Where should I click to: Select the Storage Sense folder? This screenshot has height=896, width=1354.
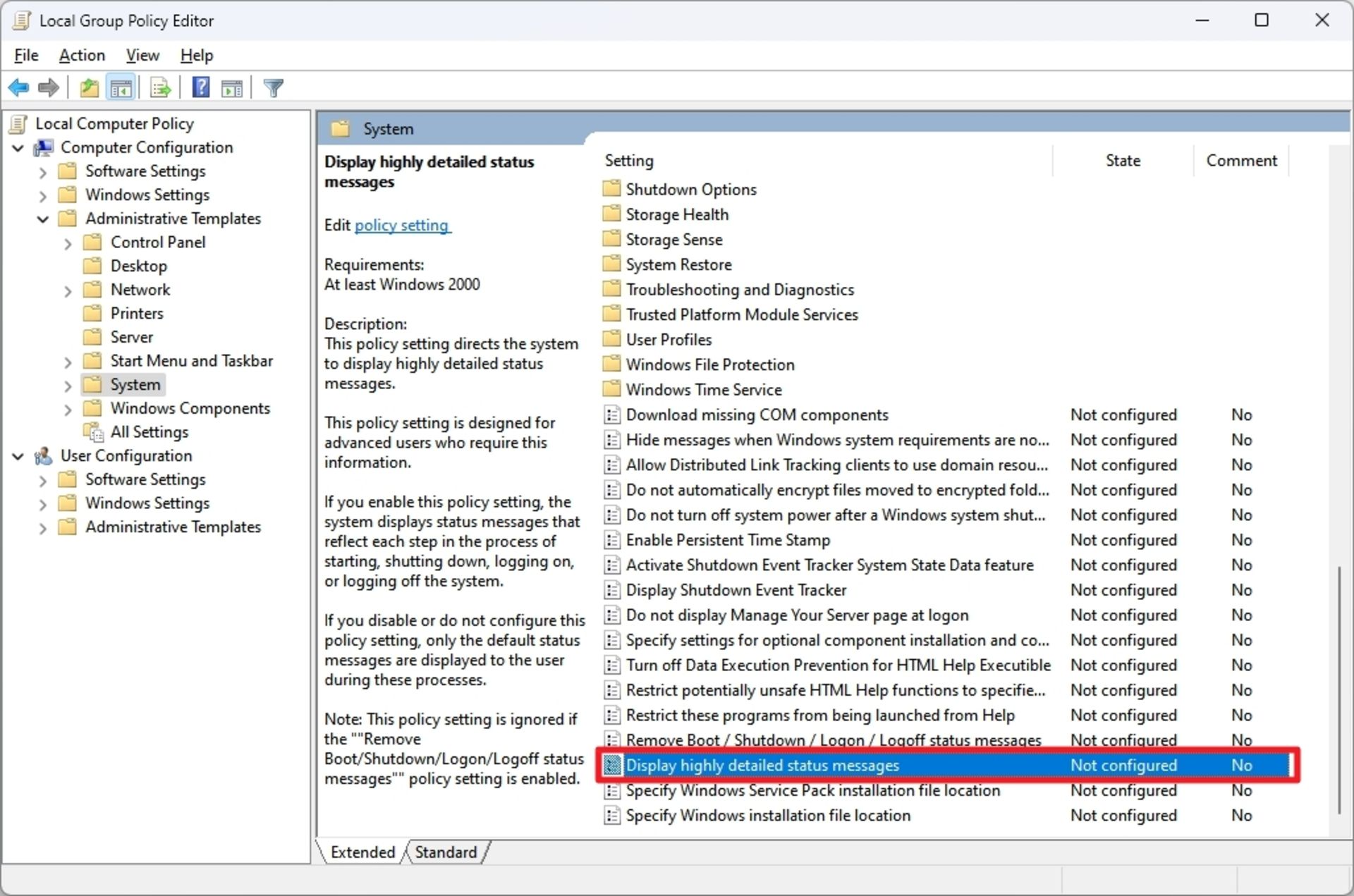[673, 239]
